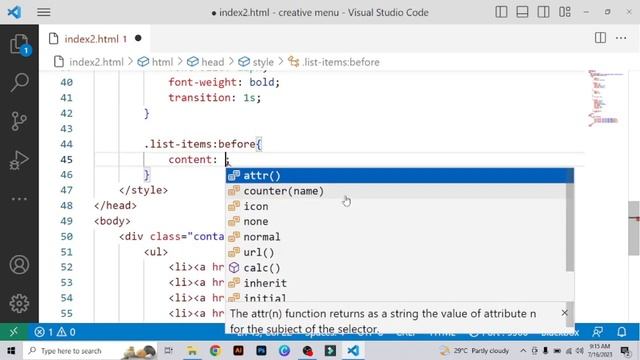Image resolution: width=640 pixels, height=360 pixels.
Task: Open the .list-items:before breadcrumb segment
Action: (341, 62)
